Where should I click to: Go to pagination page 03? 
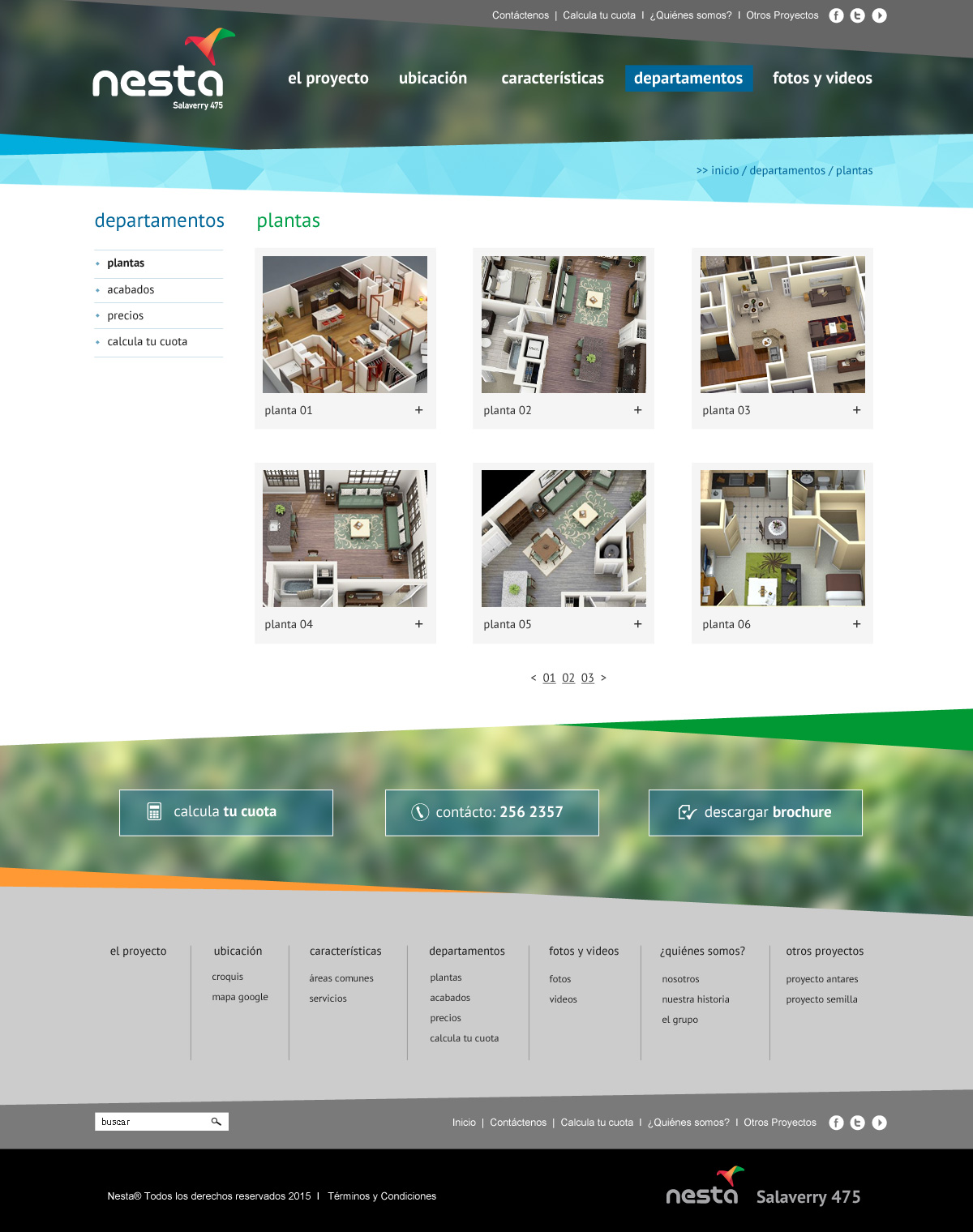(588, 678)
